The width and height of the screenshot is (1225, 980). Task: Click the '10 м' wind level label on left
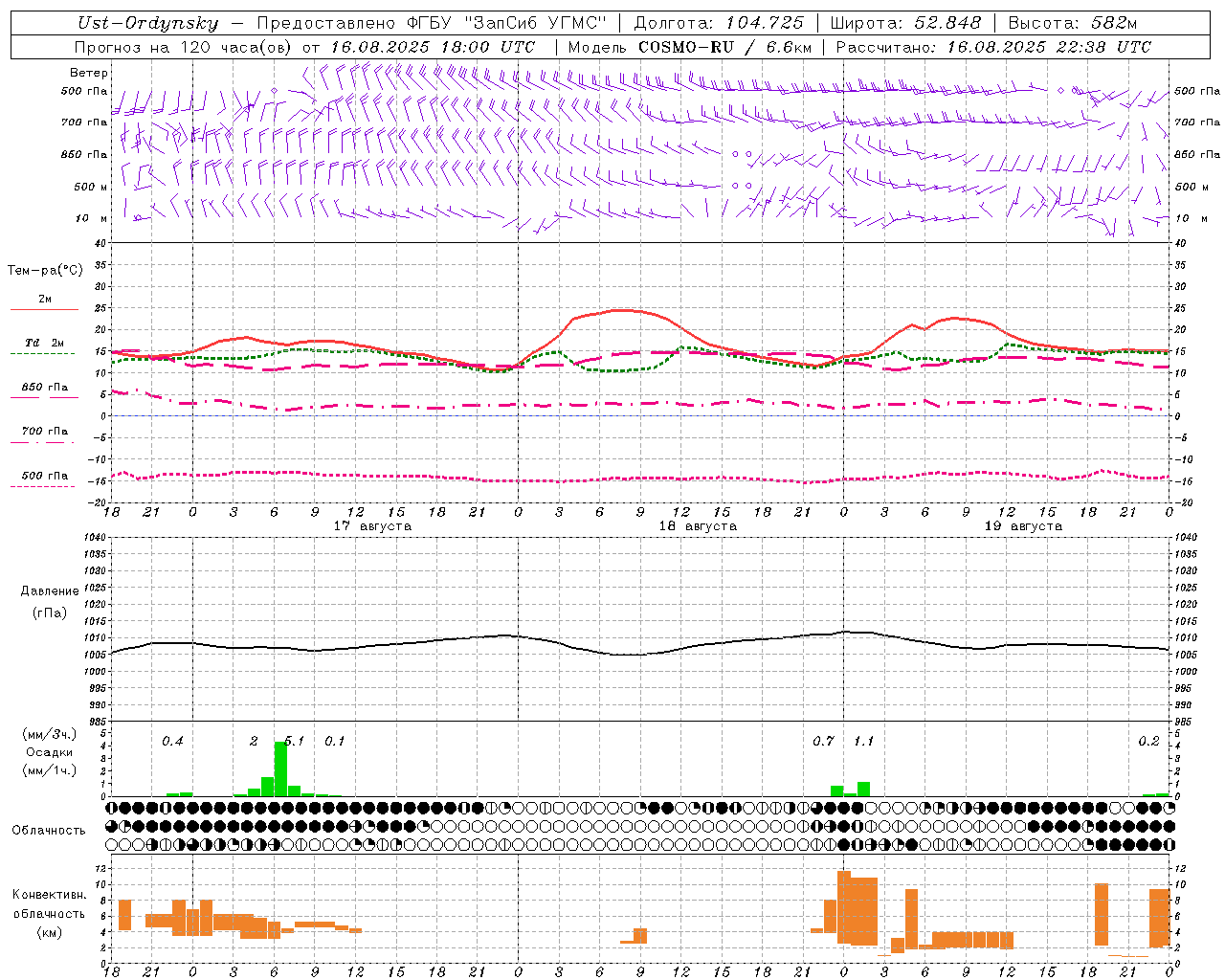[92, 218]
